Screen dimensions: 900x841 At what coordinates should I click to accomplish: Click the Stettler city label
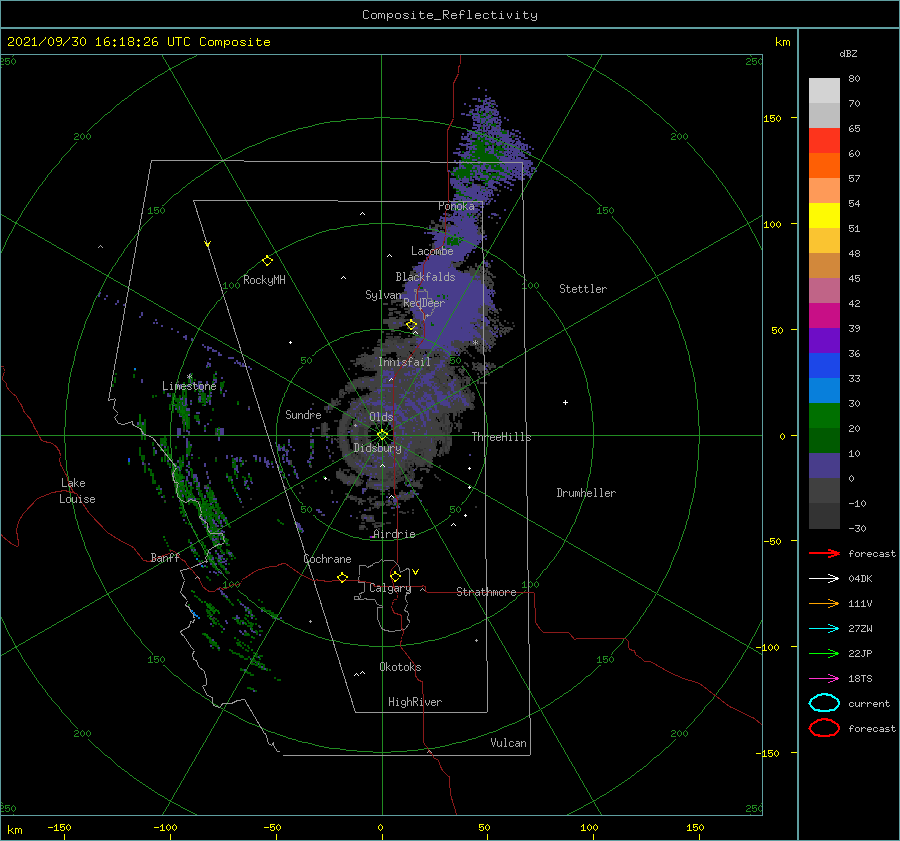(583, 289)
